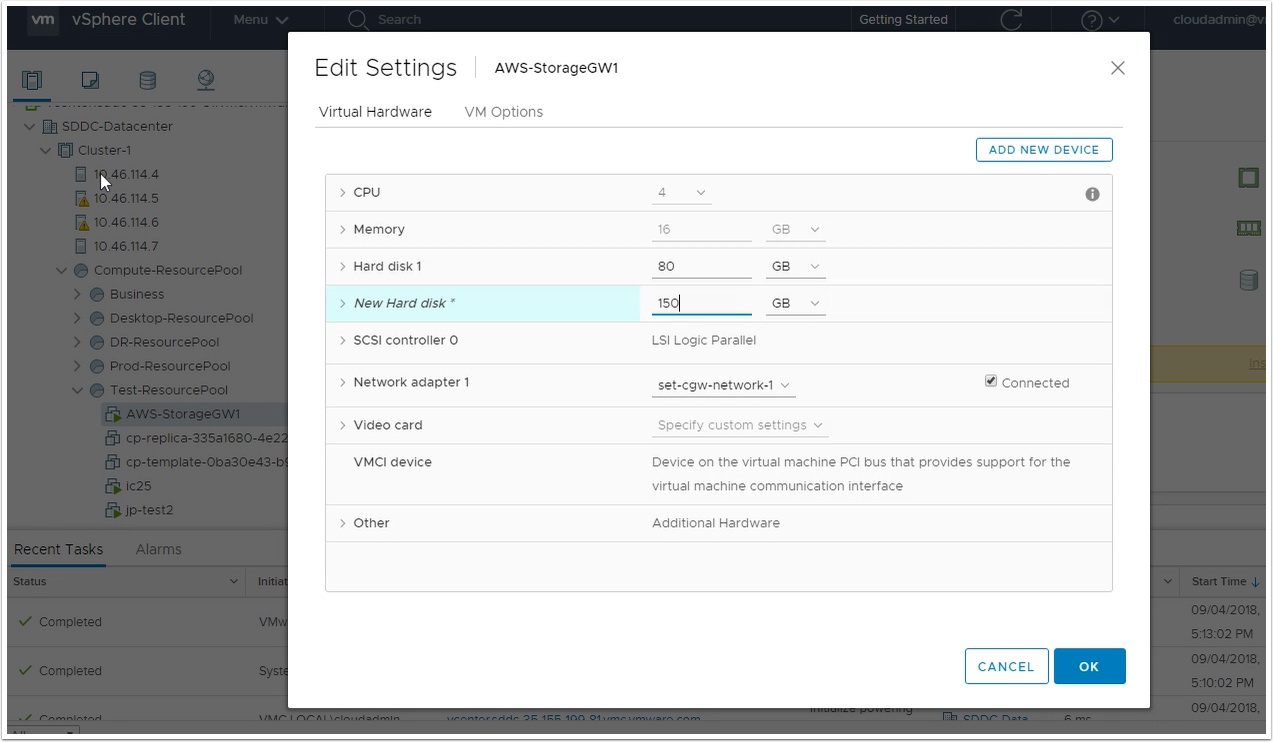
Task: Open the help question mark menu
Action: coord(1100,20)
